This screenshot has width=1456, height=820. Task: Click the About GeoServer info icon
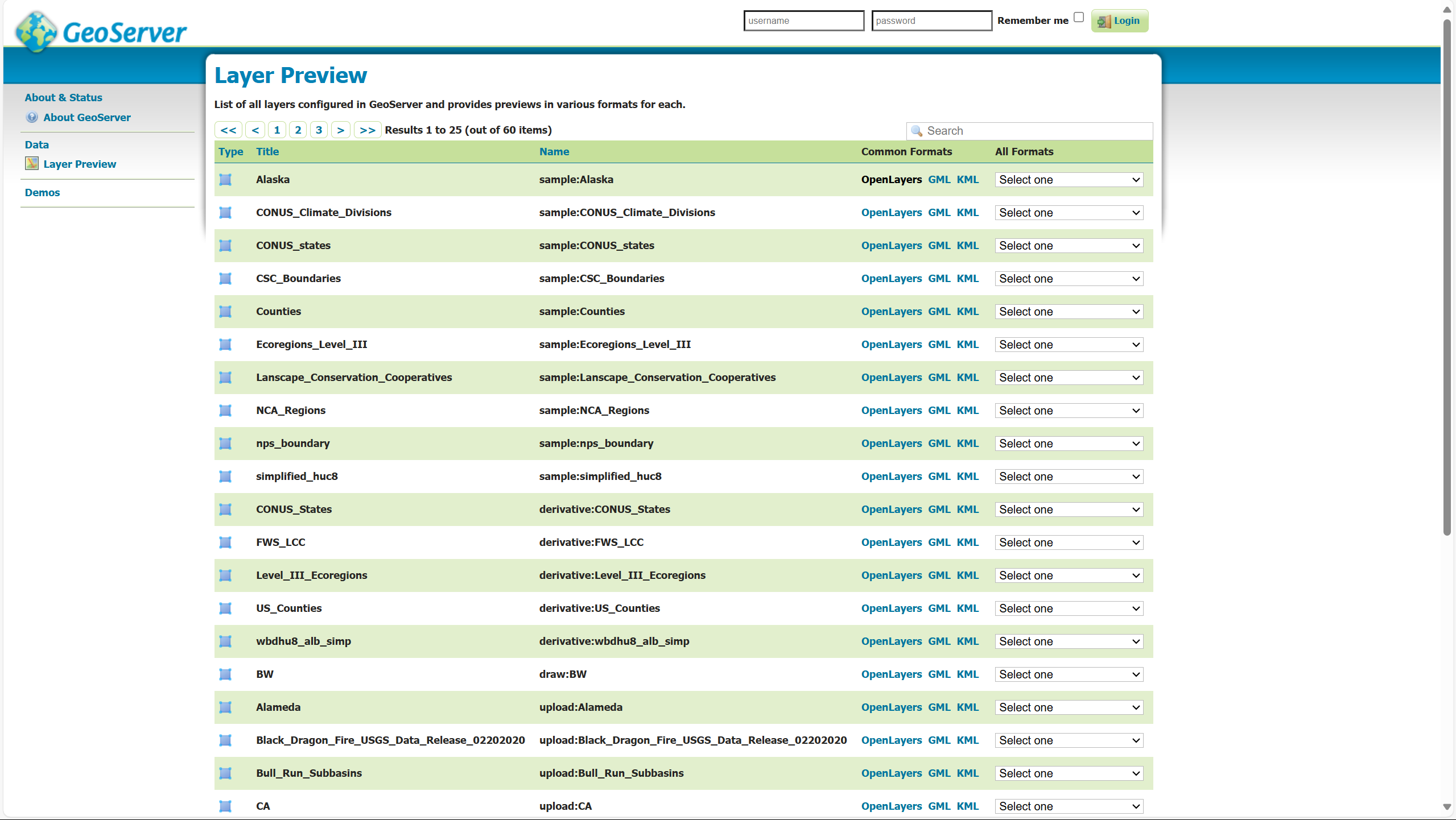click(x=32, y=117)
